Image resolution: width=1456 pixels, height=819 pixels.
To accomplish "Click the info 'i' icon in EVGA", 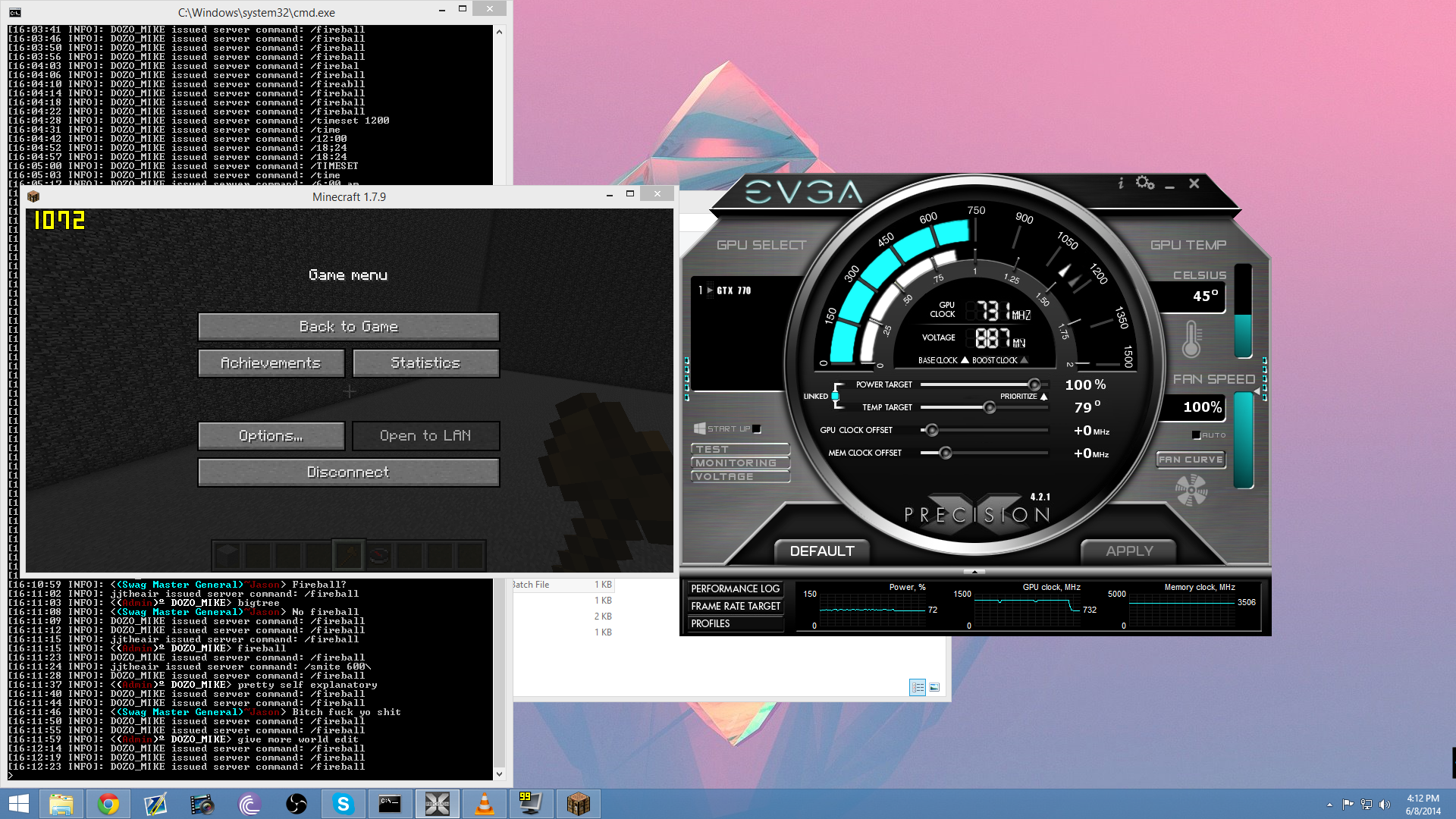I will 1121,183.
